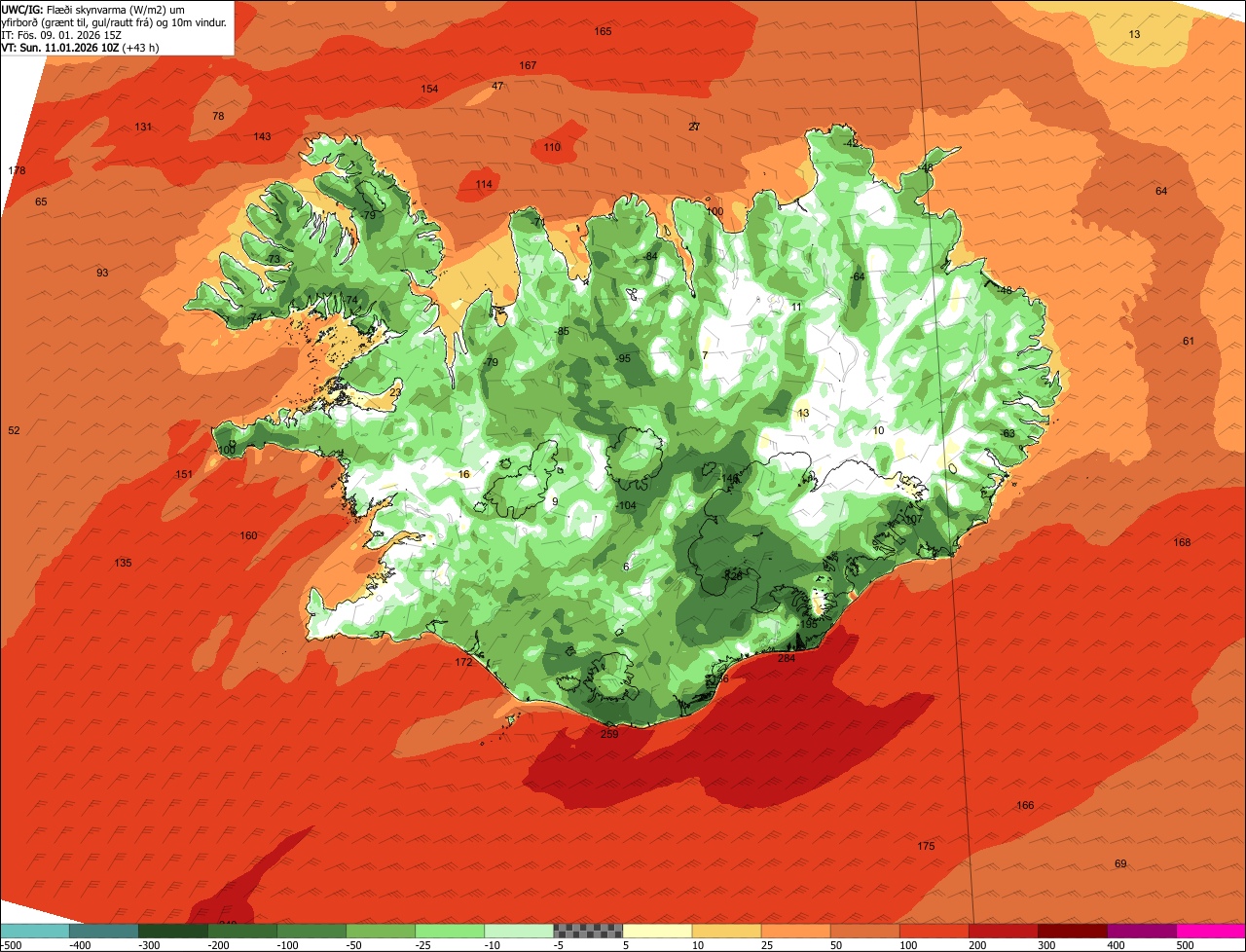Click the ocean value 166

point(1025,805)
